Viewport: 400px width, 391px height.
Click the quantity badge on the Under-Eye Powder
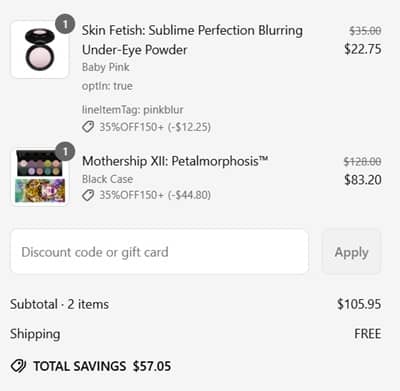(x=65, y=24)
